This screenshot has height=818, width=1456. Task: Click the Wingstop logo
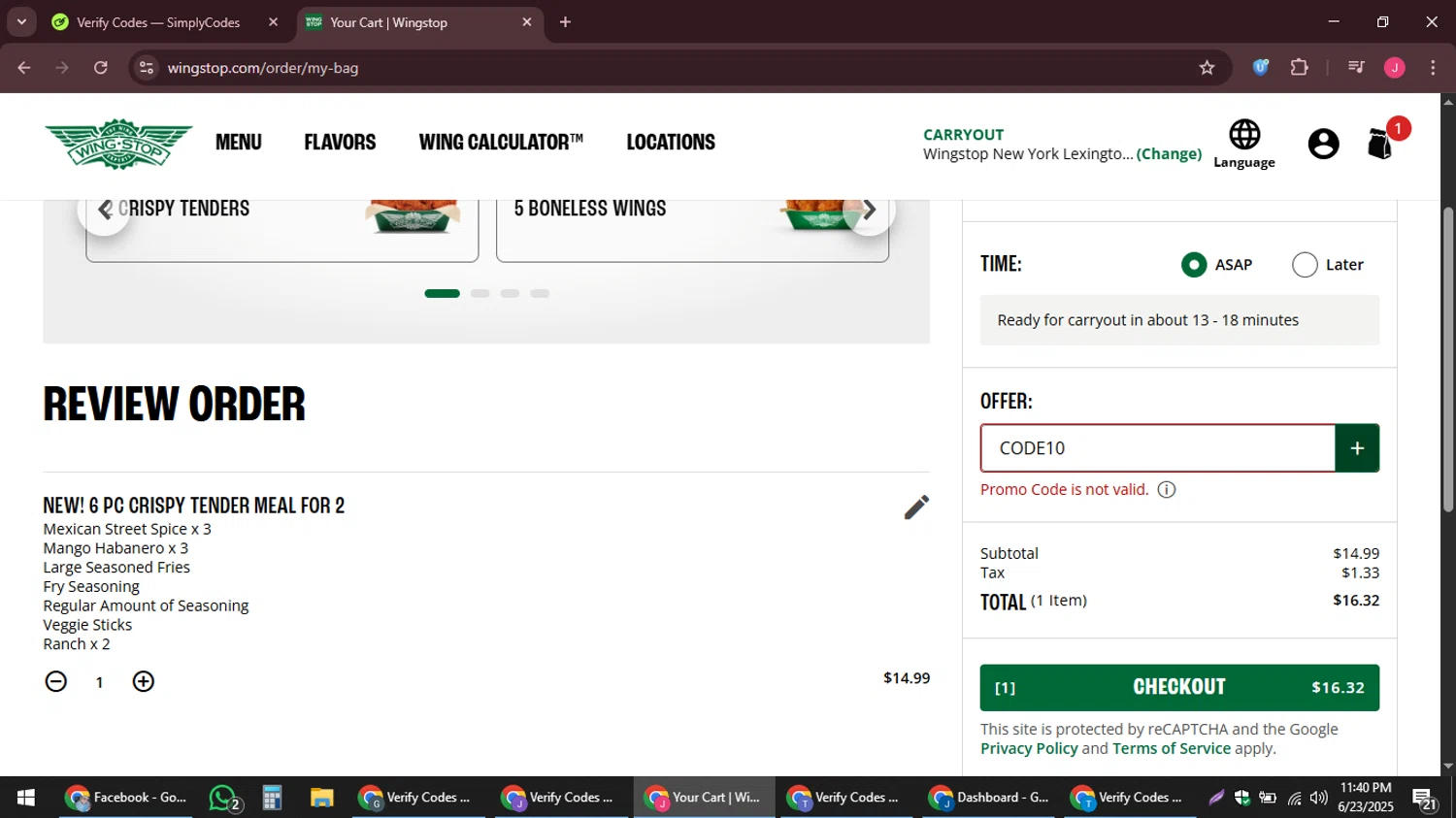coord(118,144)
